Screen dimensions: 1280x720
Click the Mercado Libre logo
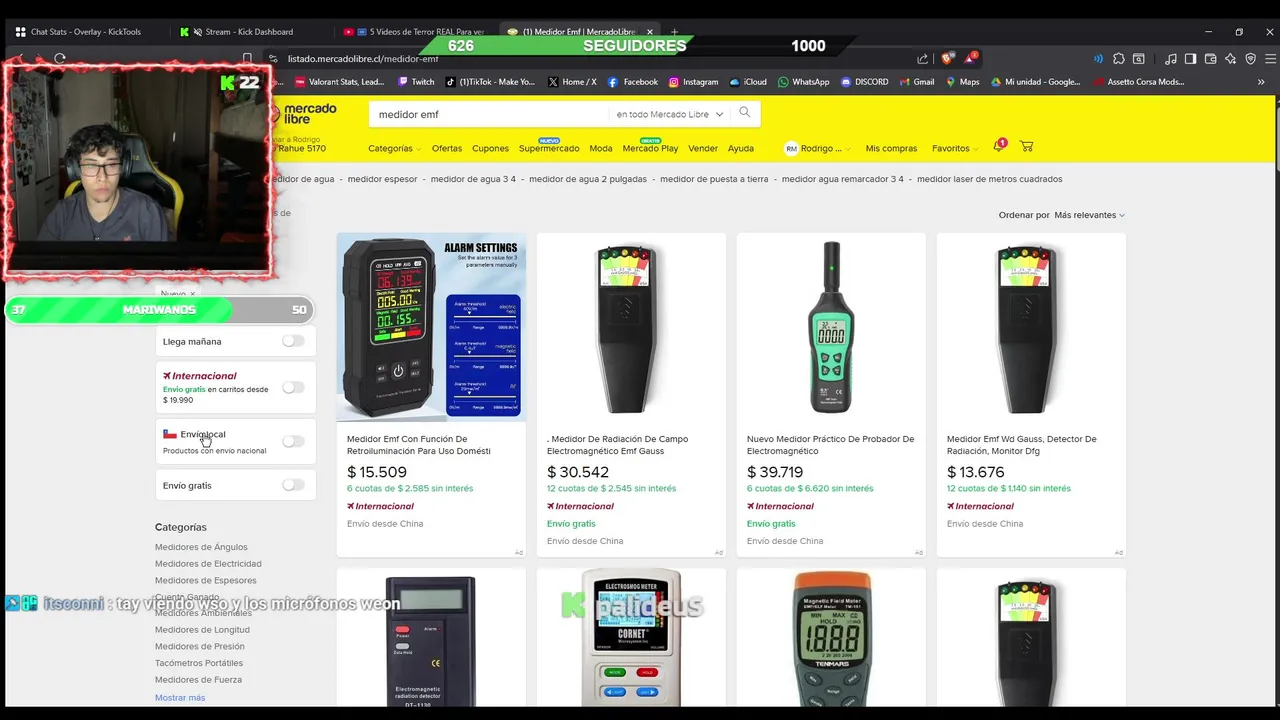tap(304, 113)
